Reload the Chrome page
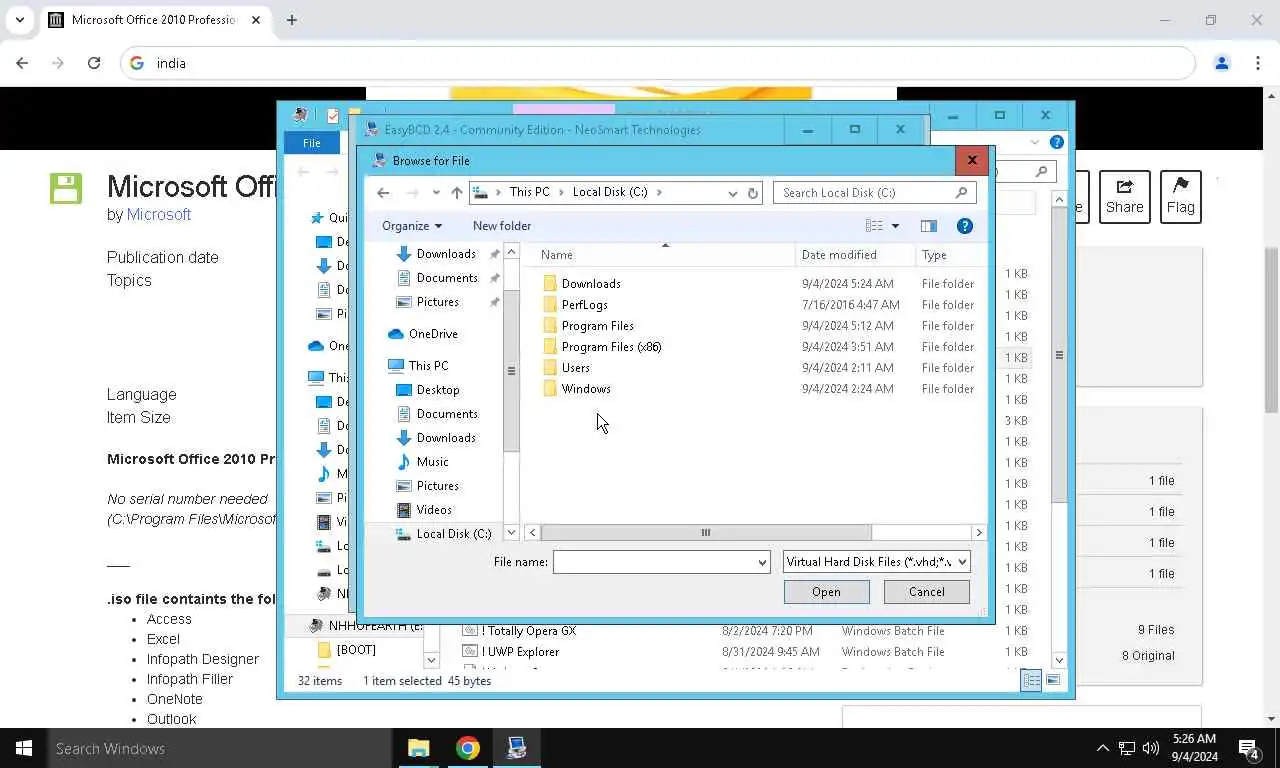This screenshot has height=768, width=1280. tap(94, 63)
